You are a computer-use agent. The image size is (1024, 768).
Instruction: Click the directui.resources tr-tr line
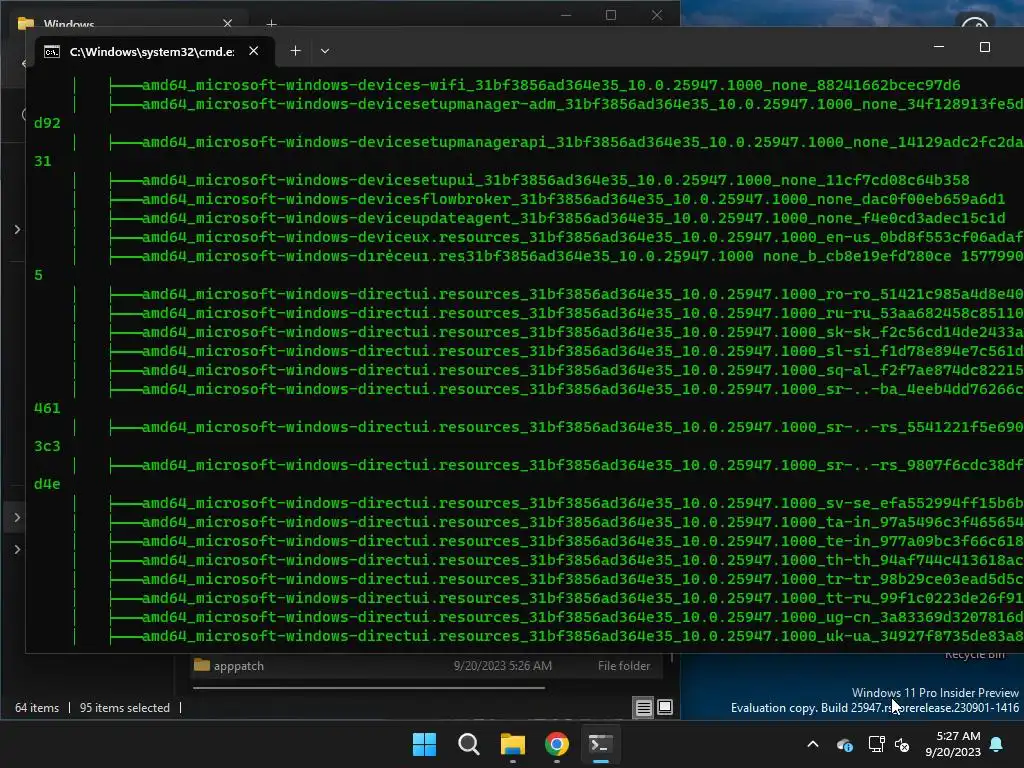[583, 579]
